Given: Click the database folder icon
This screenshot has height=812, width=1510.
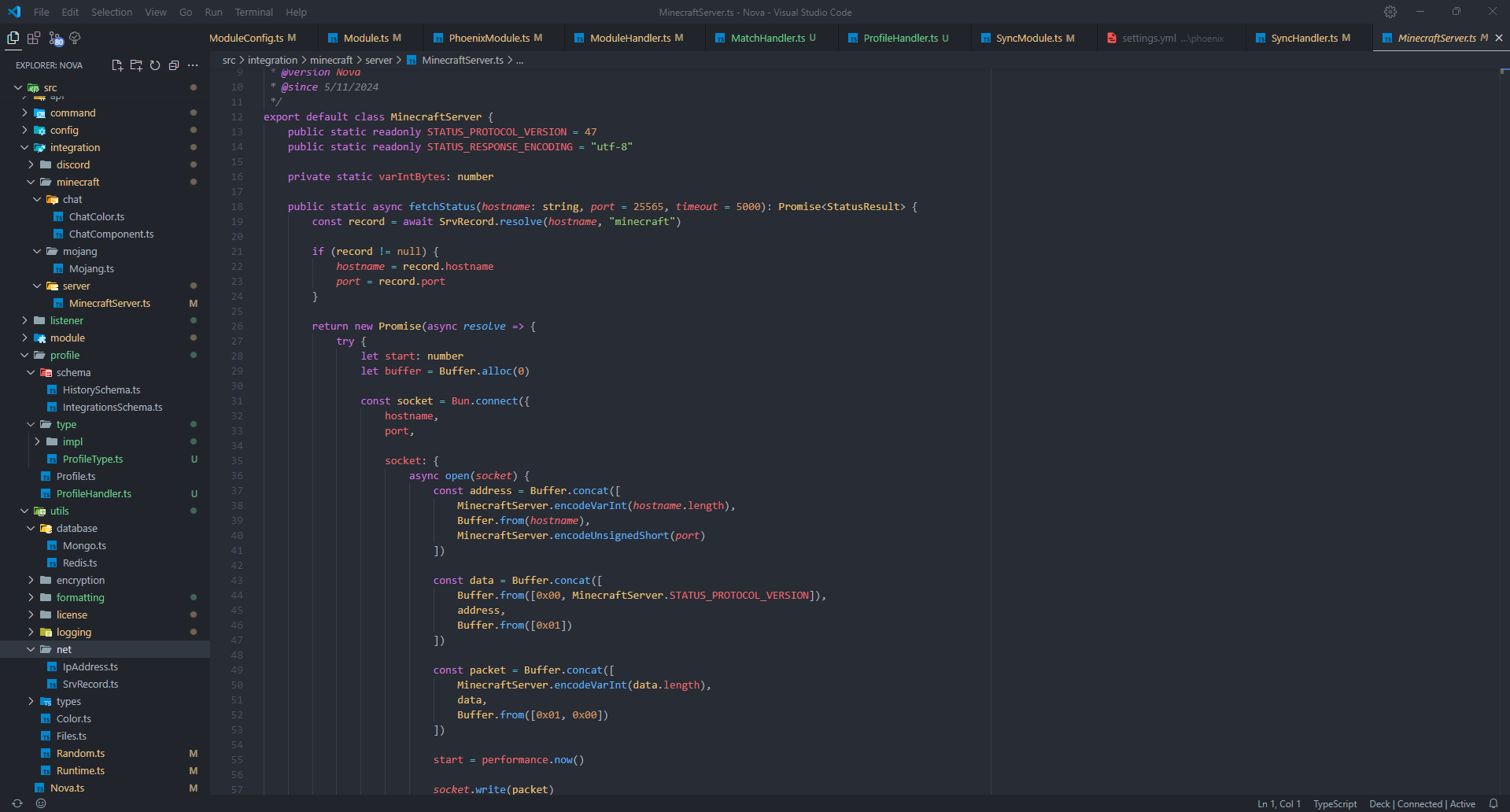Looking at the screenshot, I should (x=46, y=528).
